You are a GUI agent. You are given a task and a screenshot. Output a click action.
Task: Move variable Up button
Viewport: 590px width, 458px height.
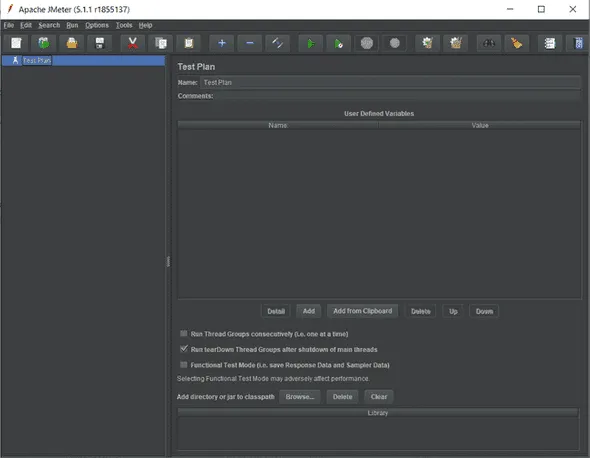coord(453,311)
